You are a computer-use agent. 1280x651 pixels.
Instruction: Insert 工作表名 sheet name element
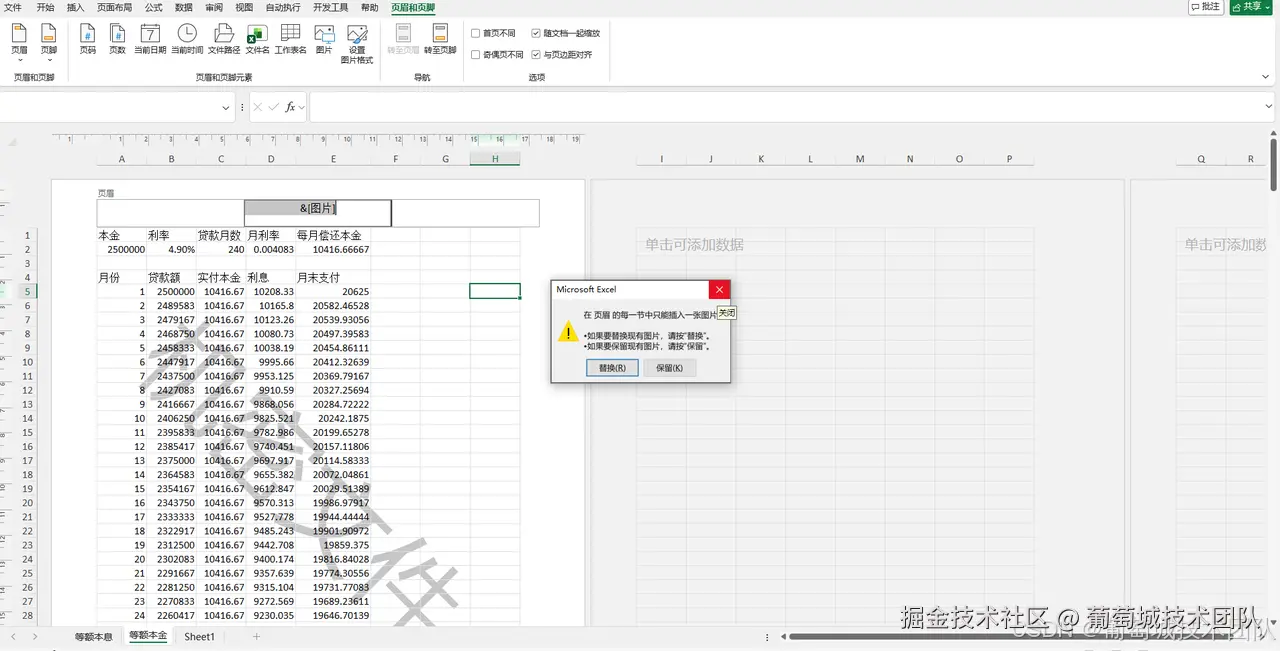click(290, 39)
